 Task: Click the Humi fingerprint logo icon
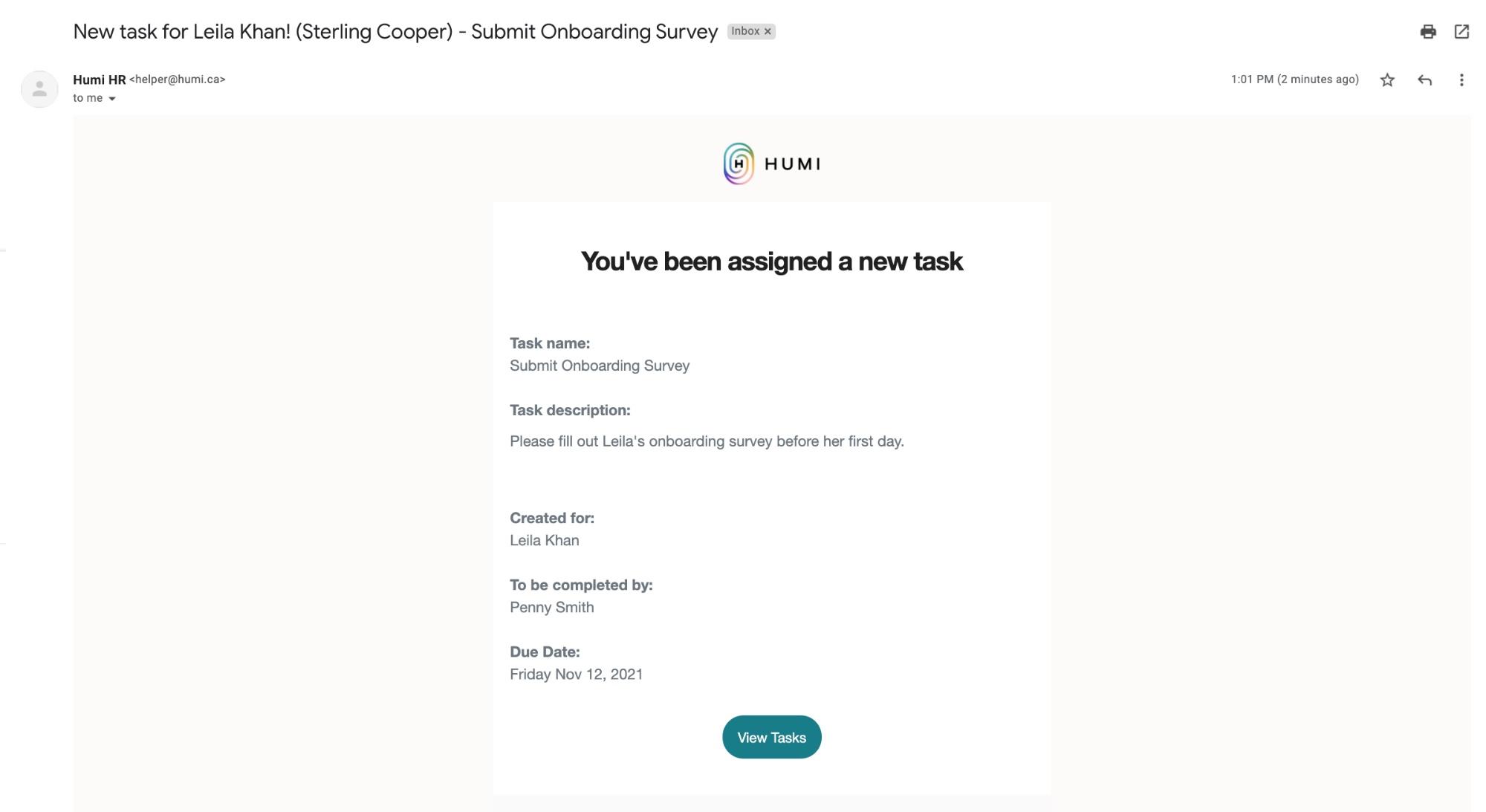pos(739,163)
